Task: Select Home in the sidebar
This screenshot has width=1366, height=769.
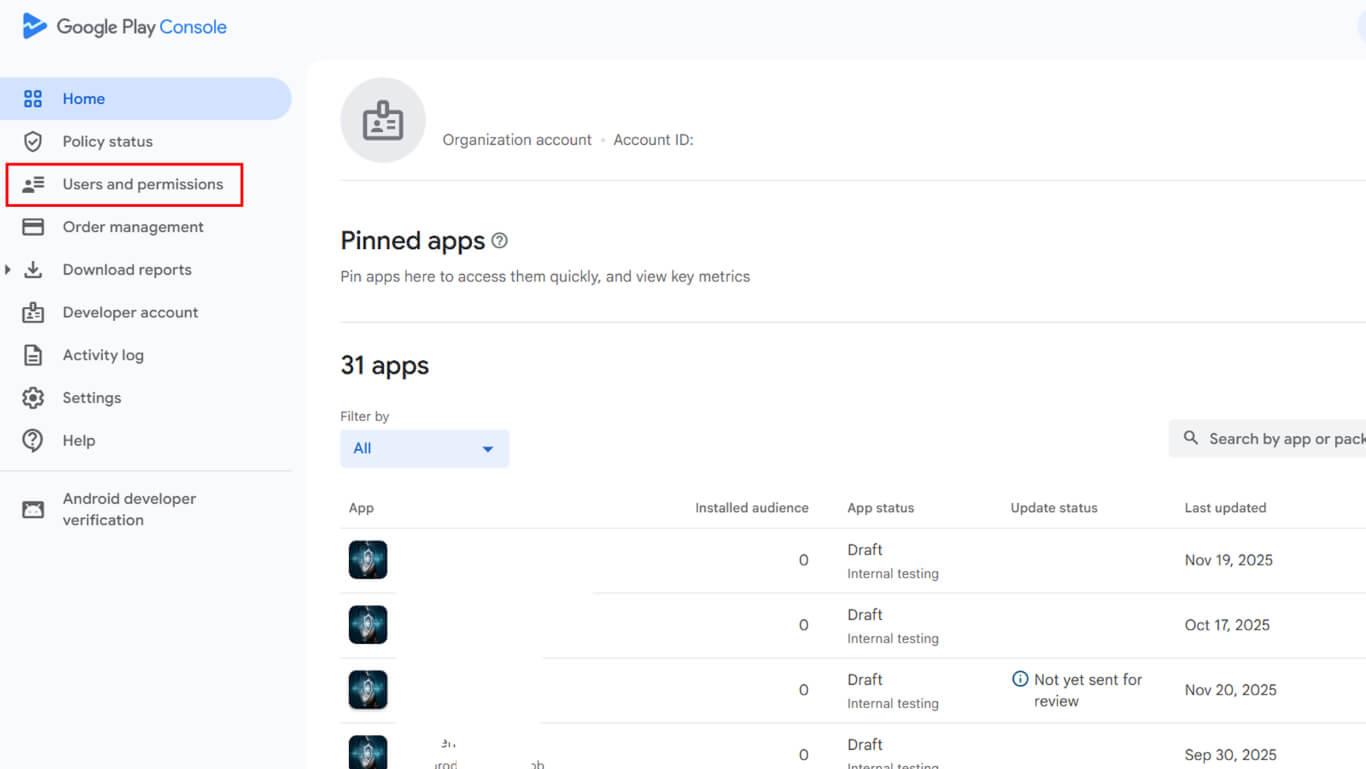Action: 84,99
